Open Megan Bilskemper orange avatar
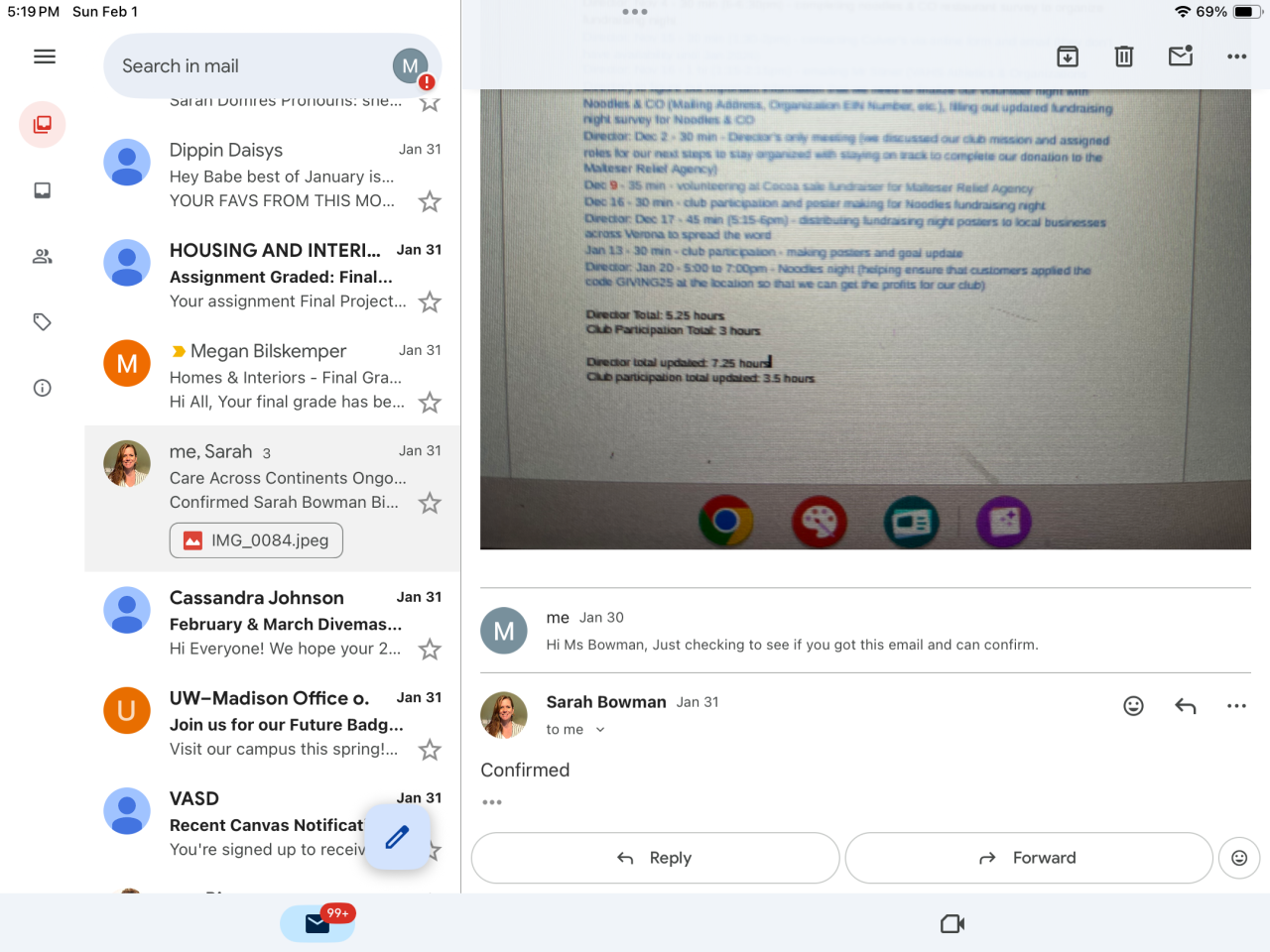This screenshot has height=952, width=1270. click(127, 364)
